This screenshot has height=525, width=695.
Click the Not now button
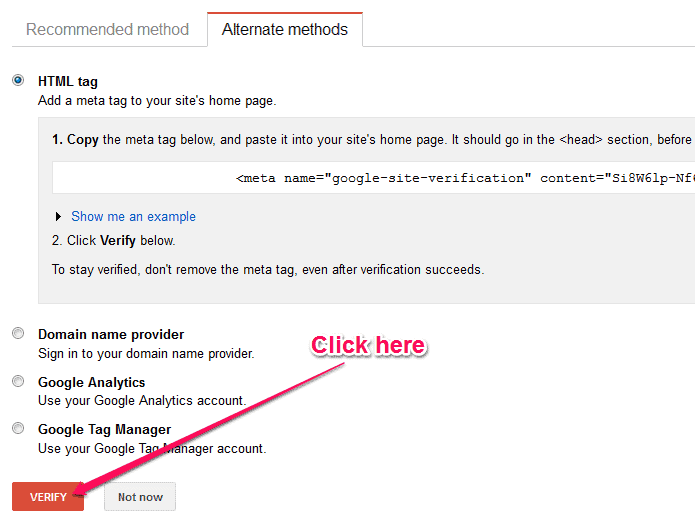140,497
